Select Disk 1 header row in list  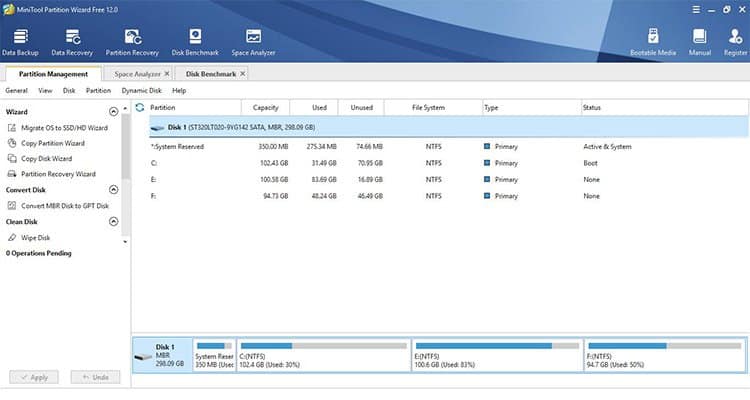449,127
